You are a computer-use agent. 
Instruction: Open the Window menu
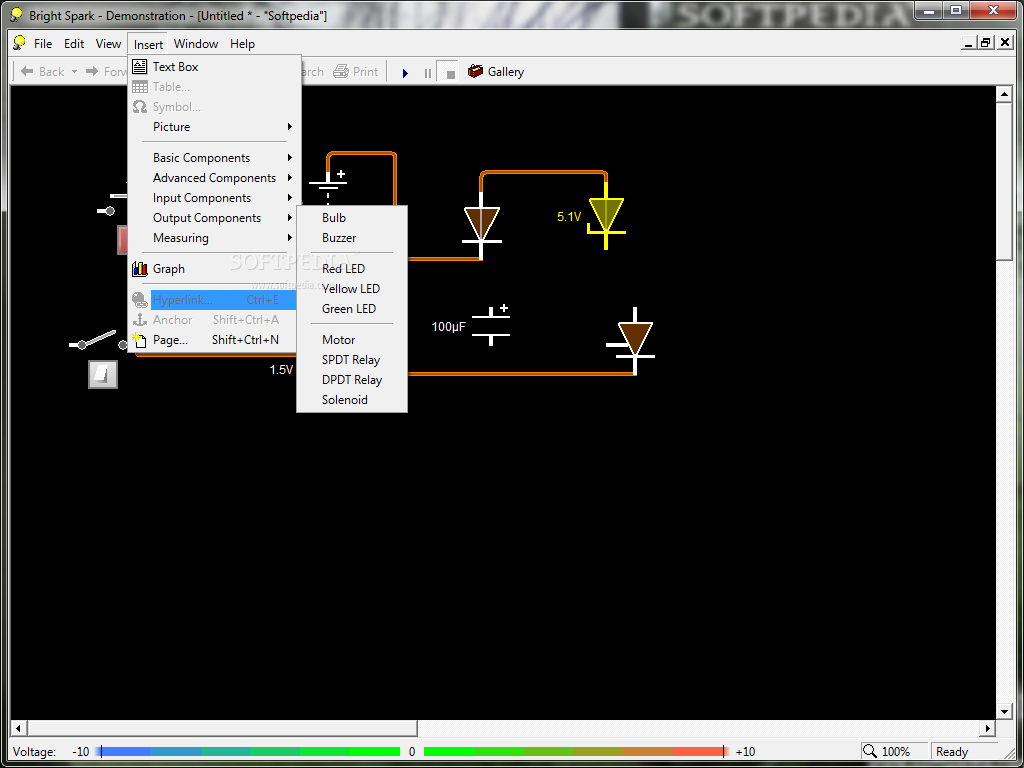click(196, 44)
